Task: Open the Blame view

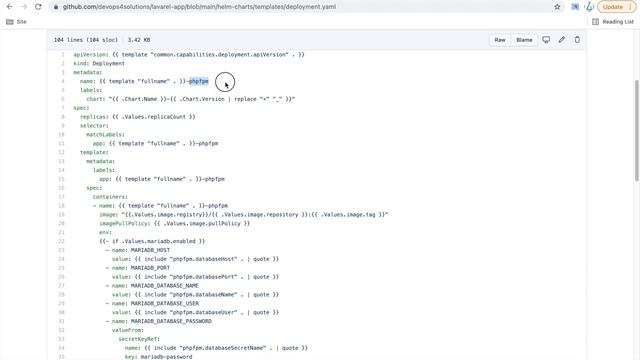Action: point(524,40)
